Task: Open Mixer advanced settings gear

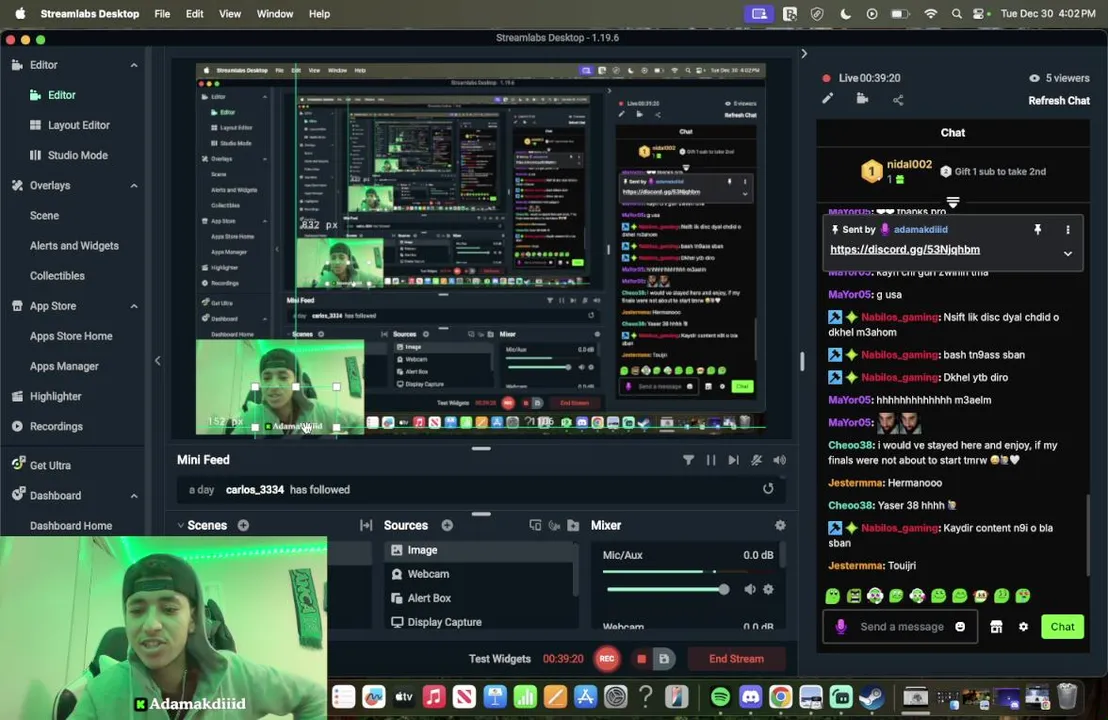Action: 780,526
